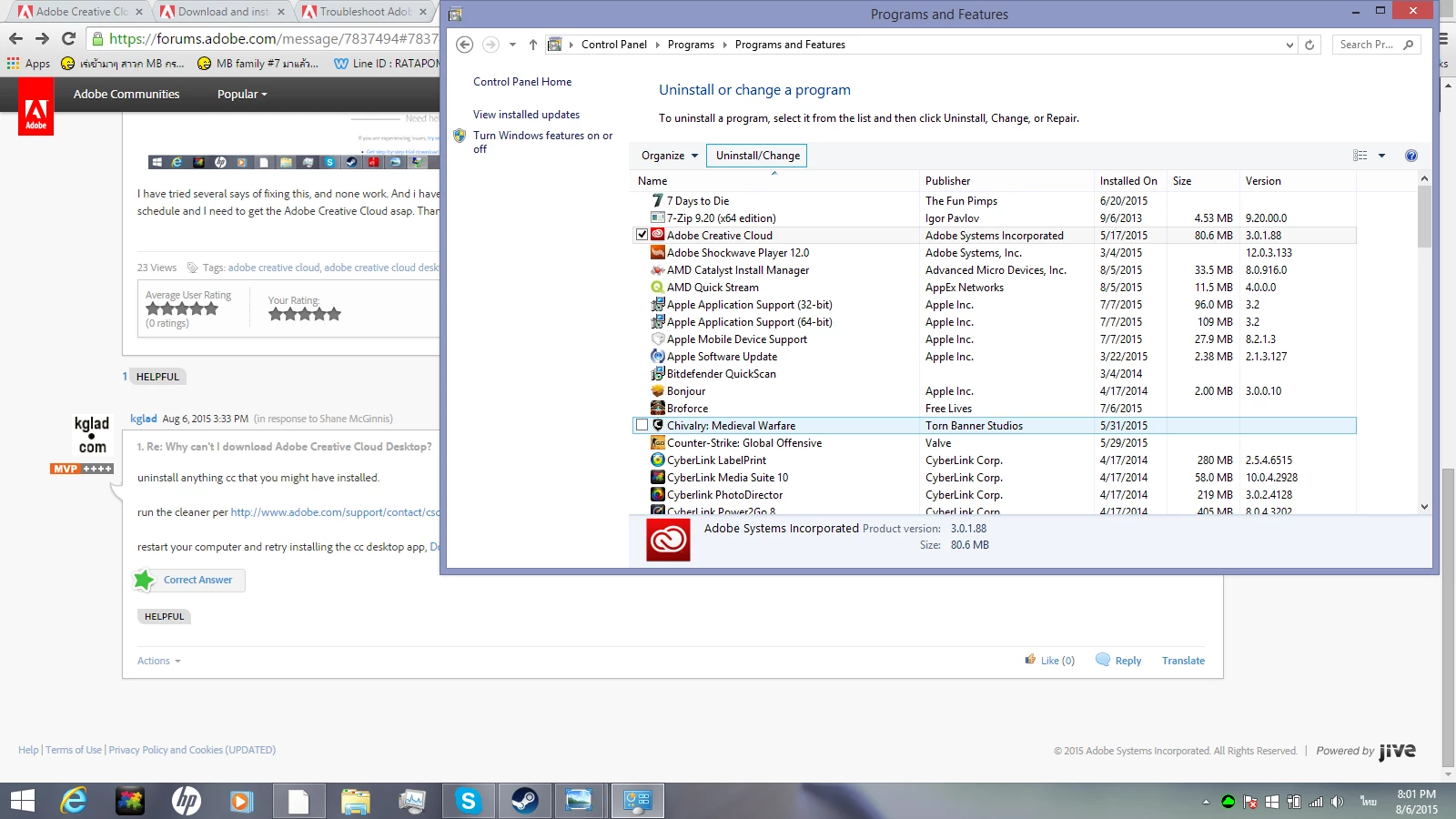Click the Control Panel breadcrumb in address bar
The width and height of the screenshot is (1456, 819).
pyautogui.click(x=614, y=45)
